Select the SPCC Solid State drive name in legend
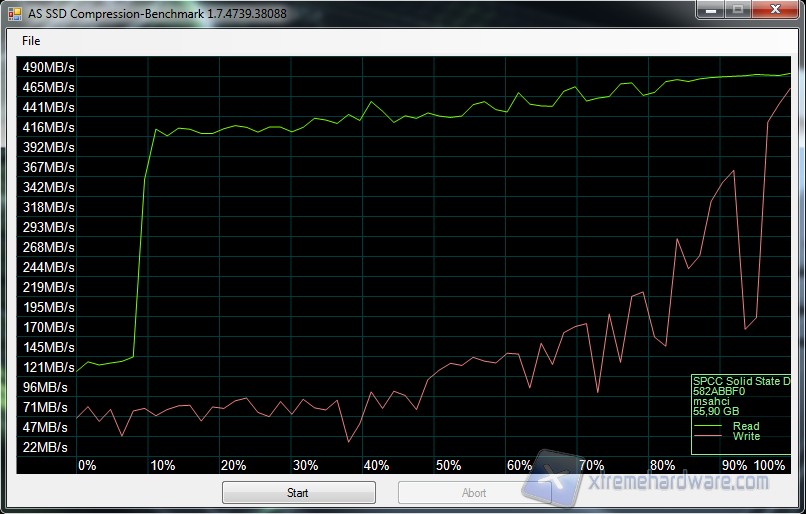806x514 pixels. [741, 381]
